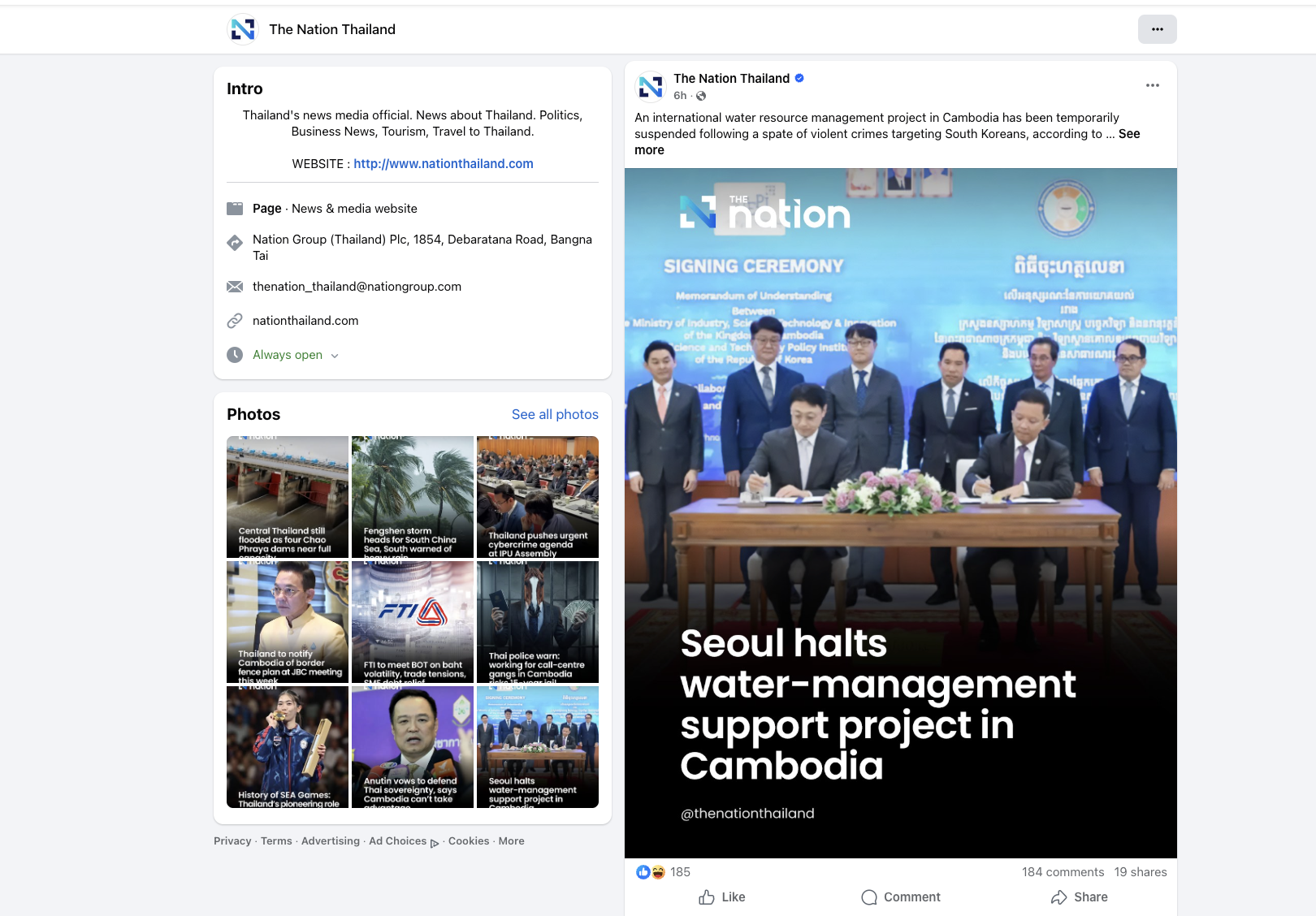Viewport: 1316px width, 916px height.
Task: Open the 184 comments link
Action: click(x=1063, y=872)
